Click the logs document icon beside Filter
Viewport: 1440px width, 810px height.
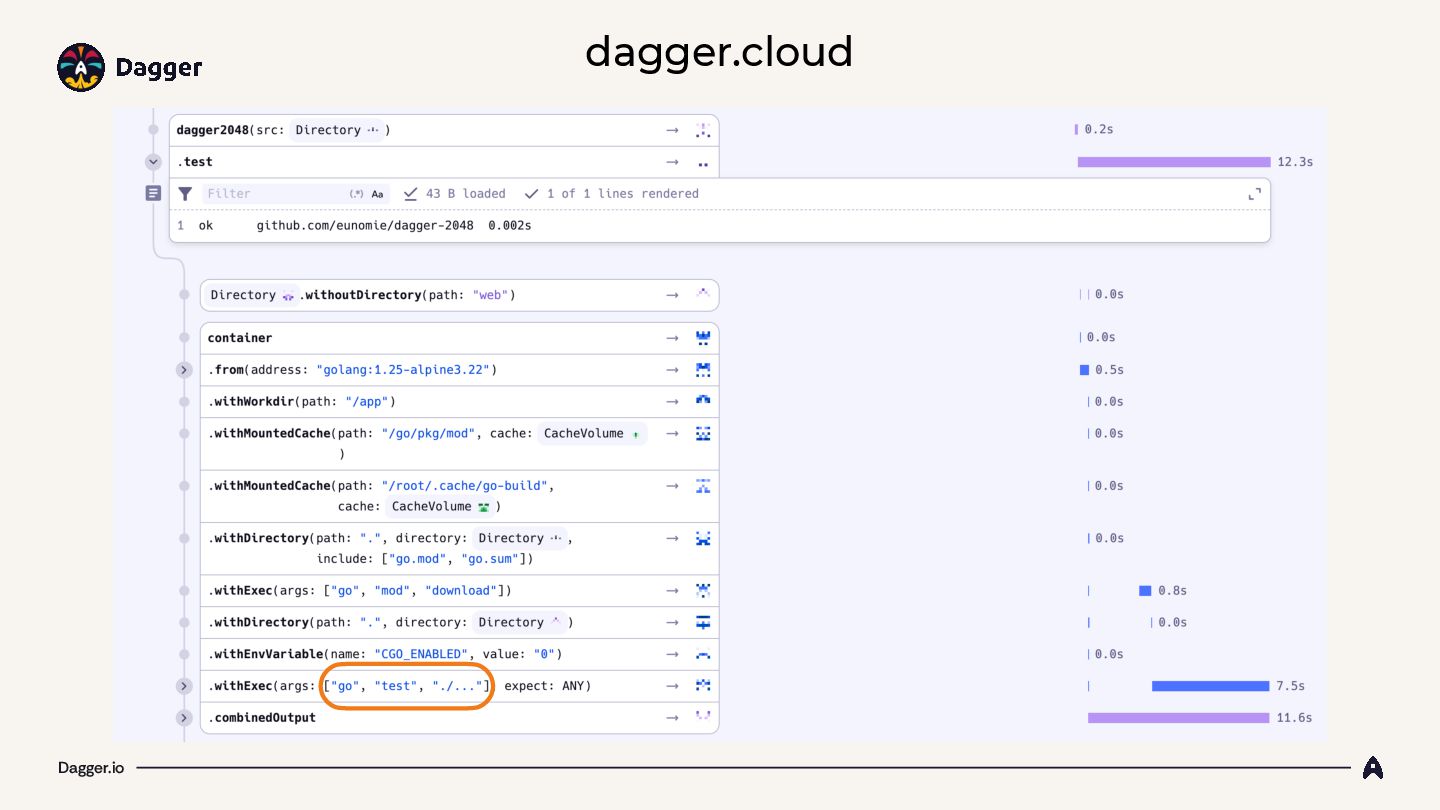point(153,193)
